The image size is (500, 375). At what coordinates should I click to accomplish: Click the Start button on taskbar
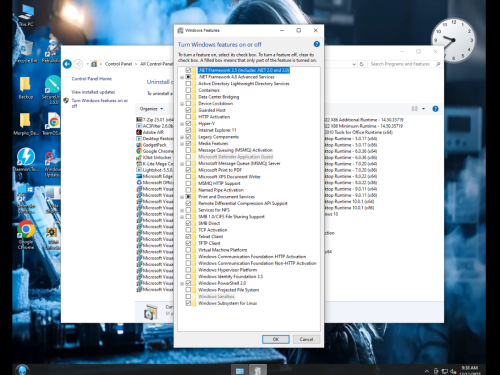22,370
